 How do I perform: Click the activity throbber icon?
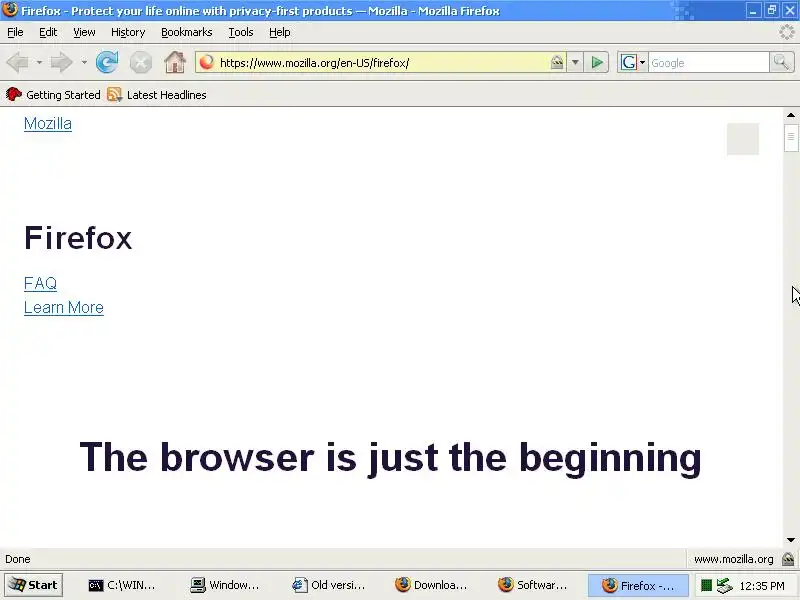[x=787, y=32]
